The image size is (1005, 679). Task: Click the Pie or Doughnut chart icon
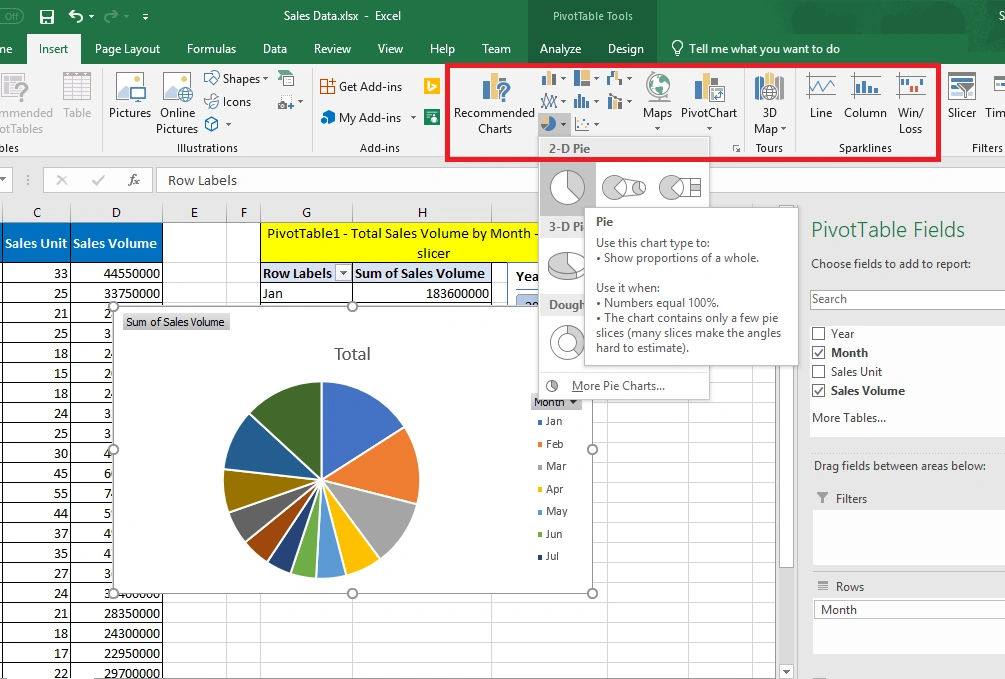pyautogui.click(x=548, y=123)
